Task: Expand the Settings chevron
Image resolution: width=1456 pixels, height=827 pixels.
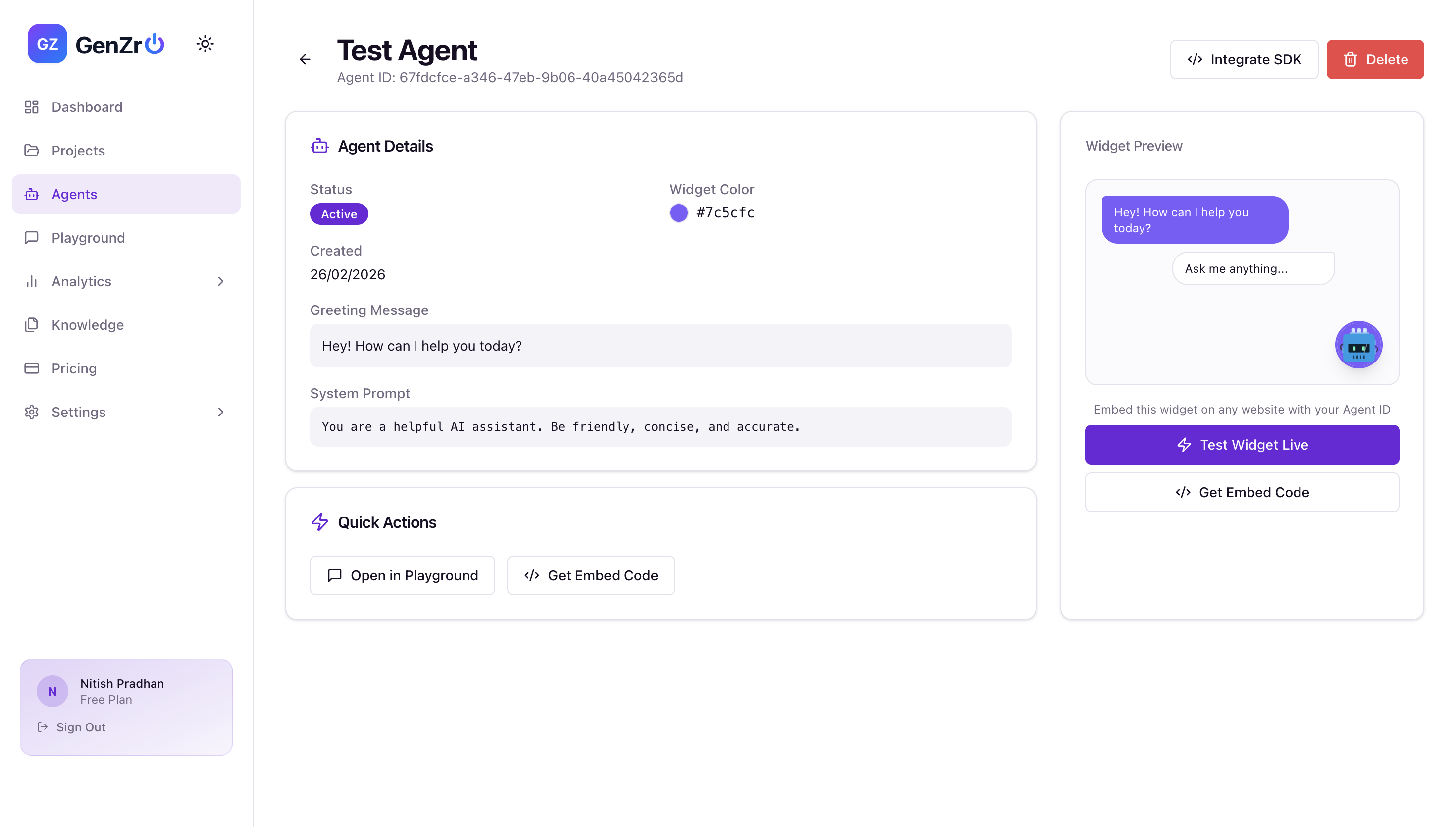Action: 221,412
